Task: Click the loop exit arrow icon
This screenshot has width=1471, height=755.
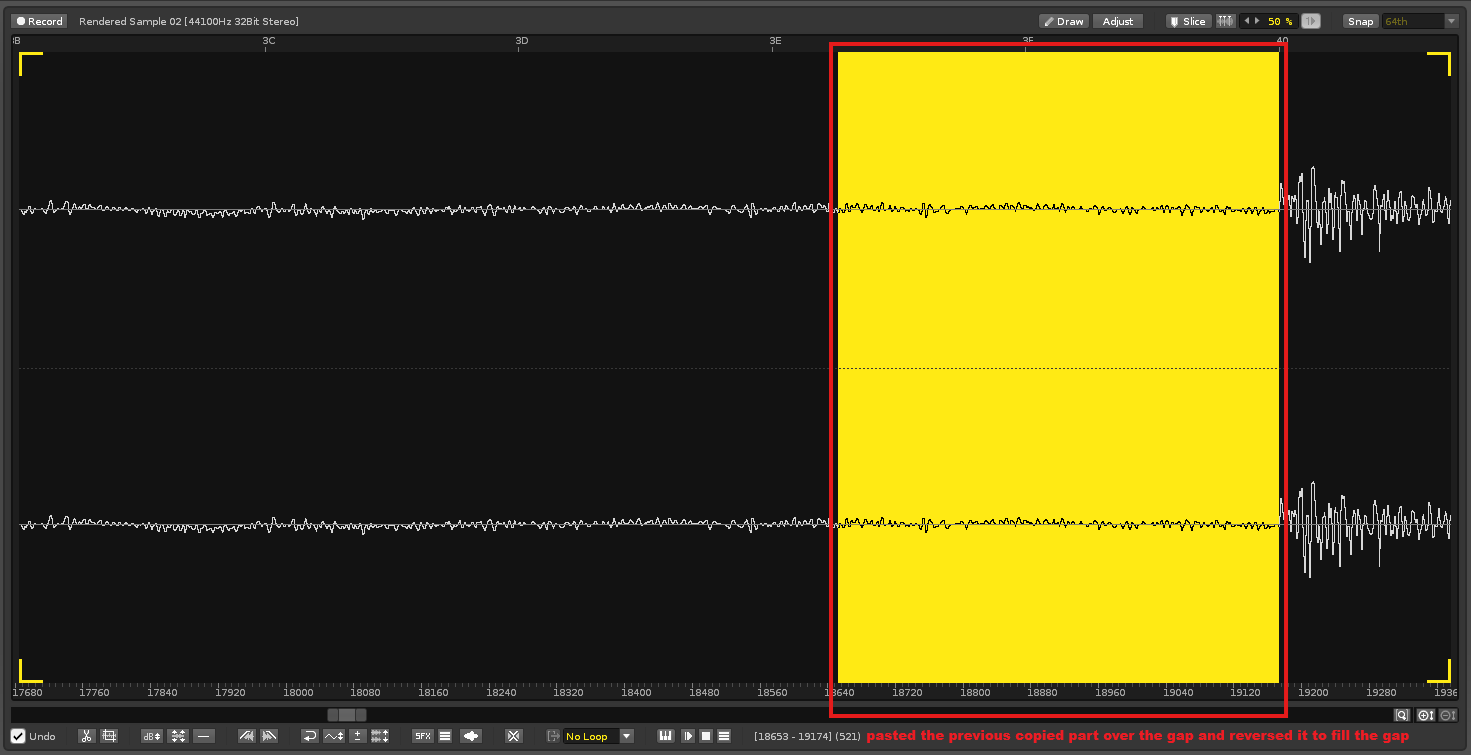Action: tap(553, 736)
